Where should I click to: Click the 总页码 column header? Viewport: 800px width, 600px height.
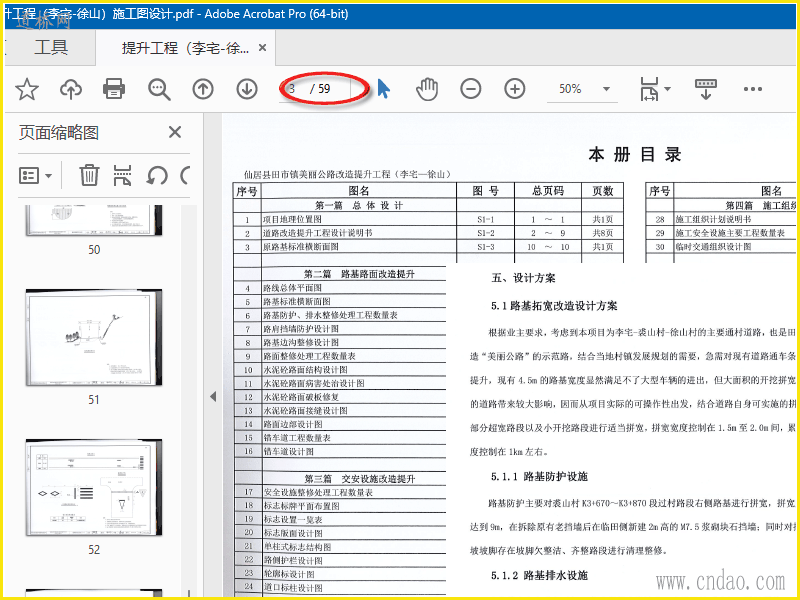pyautogui.click(x=548, y=191)
